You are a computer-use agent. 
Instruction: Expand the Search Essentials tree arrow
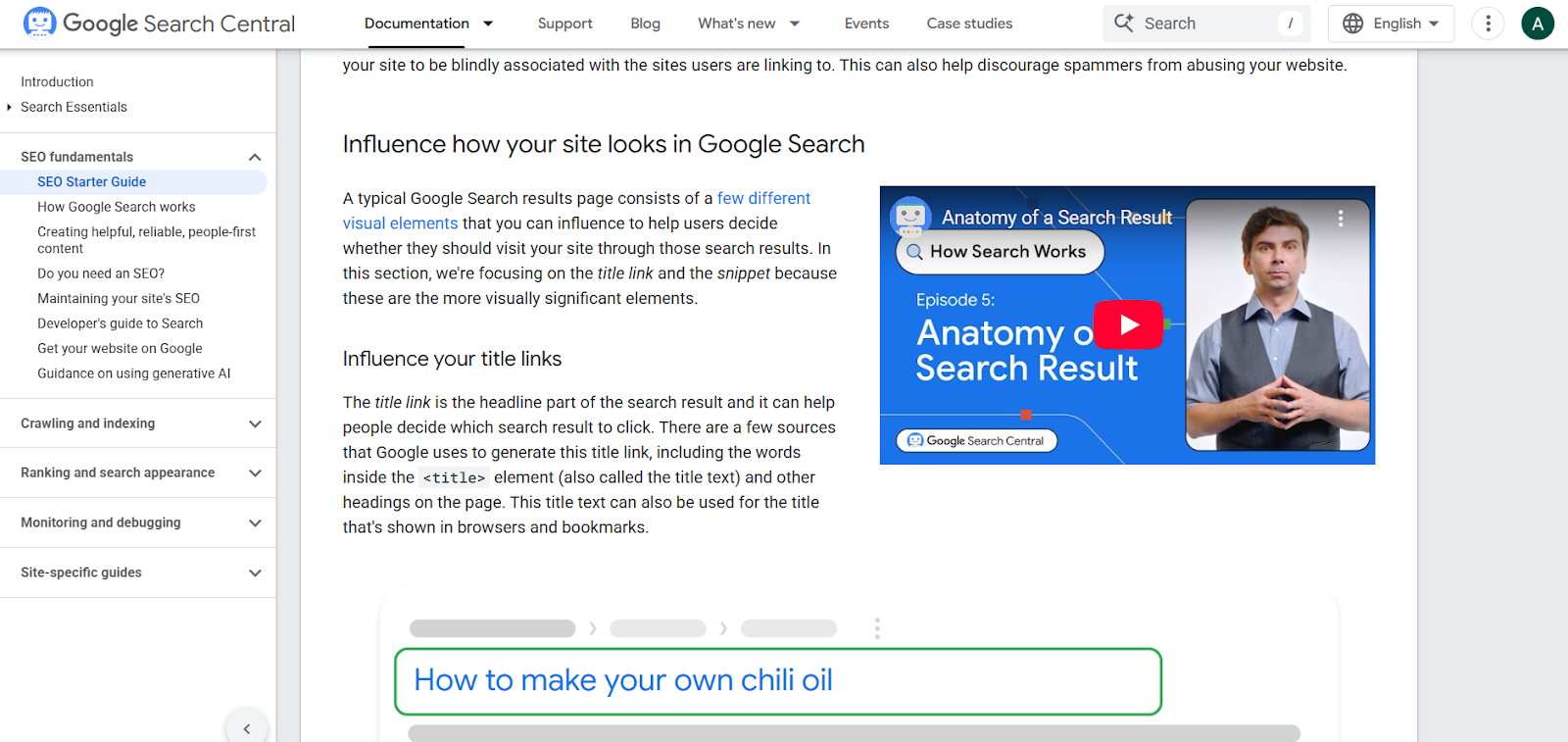[x=9, y=107]
